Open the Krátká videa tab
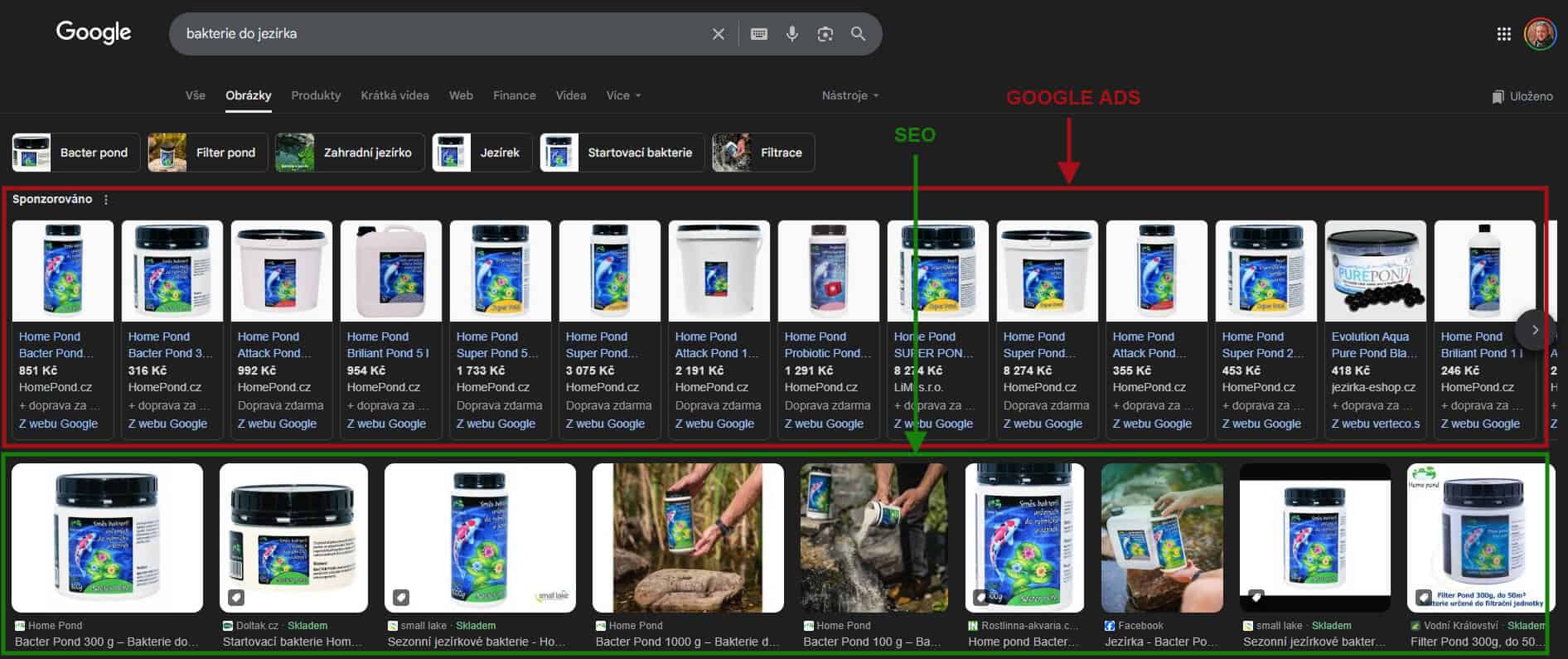This screenshot has width=1568, height=659. tap(394, 95)
